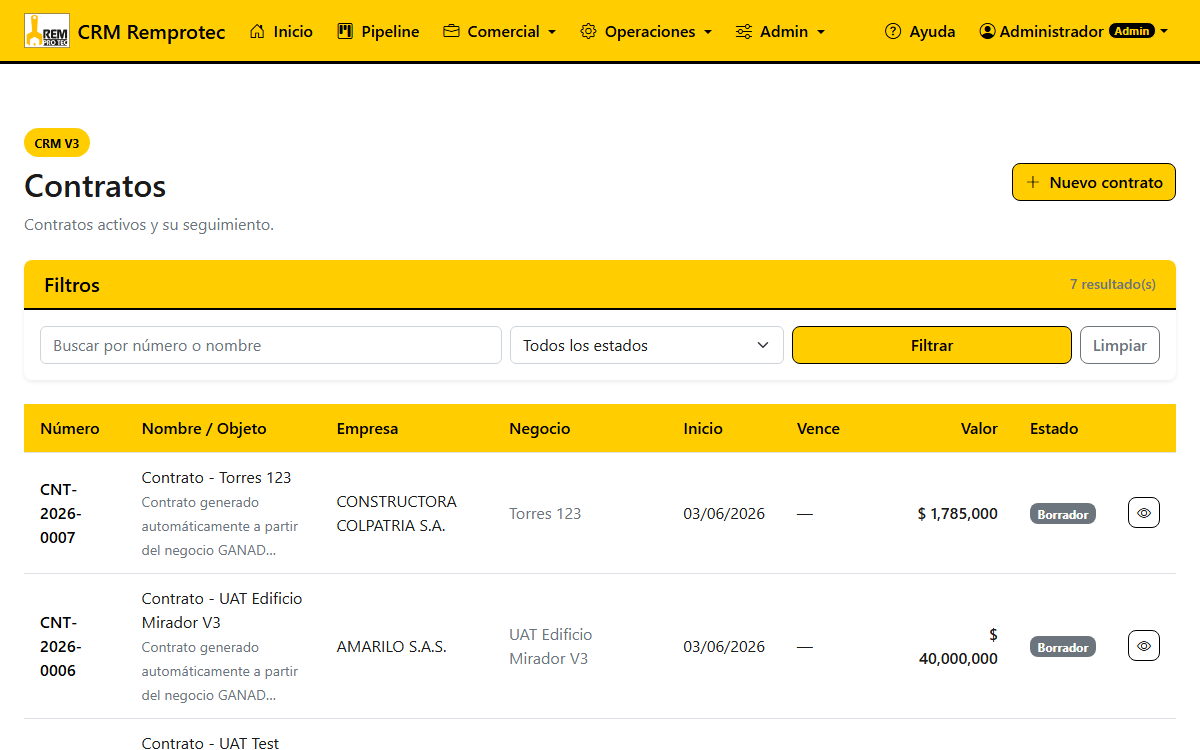Screen dimensions: 1200x750
Task: Click the Vence column header
Action: click(x=818, y=428)
